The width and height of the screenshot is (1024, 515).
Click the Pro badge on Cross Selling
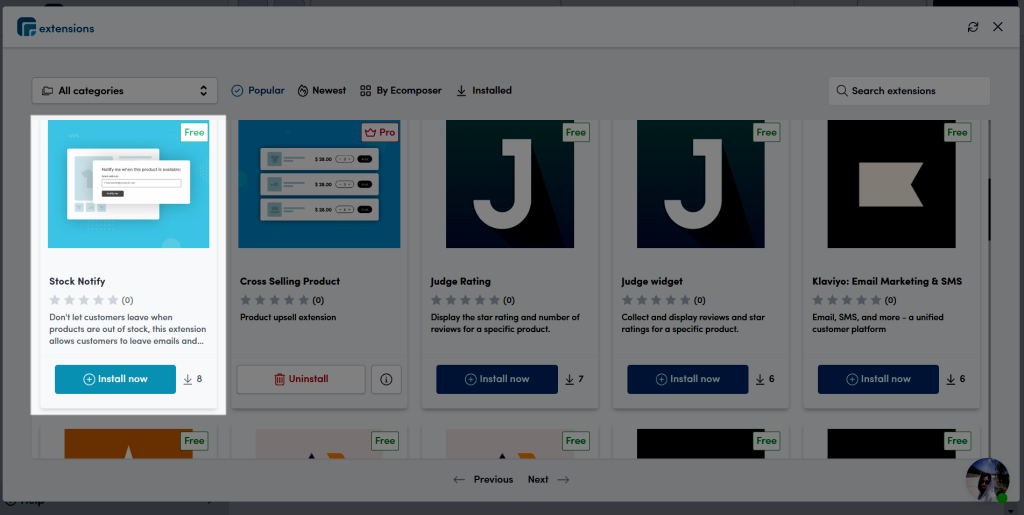pos(379,133)
